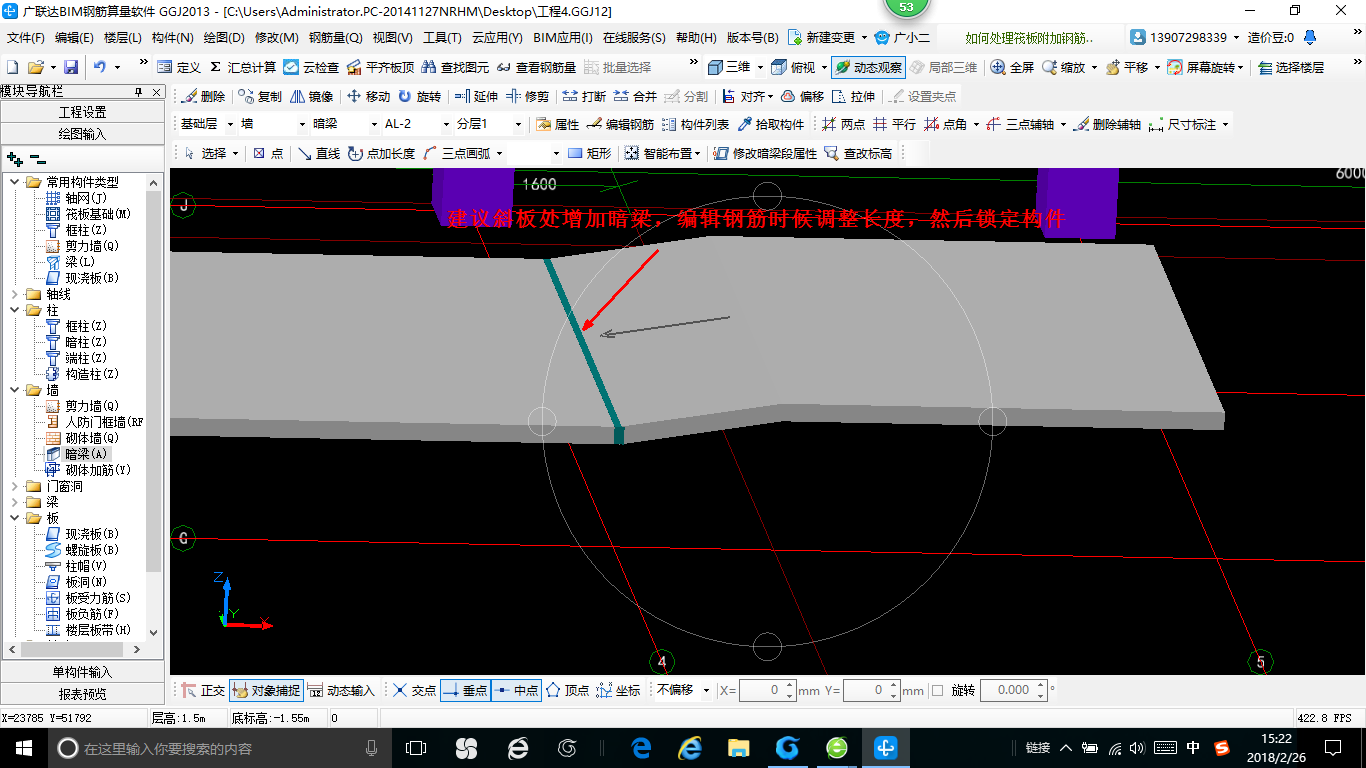Click the 全屏 full screen tool
Image resolution: width=1366 pixels, height=768 pixels.
1012,67
